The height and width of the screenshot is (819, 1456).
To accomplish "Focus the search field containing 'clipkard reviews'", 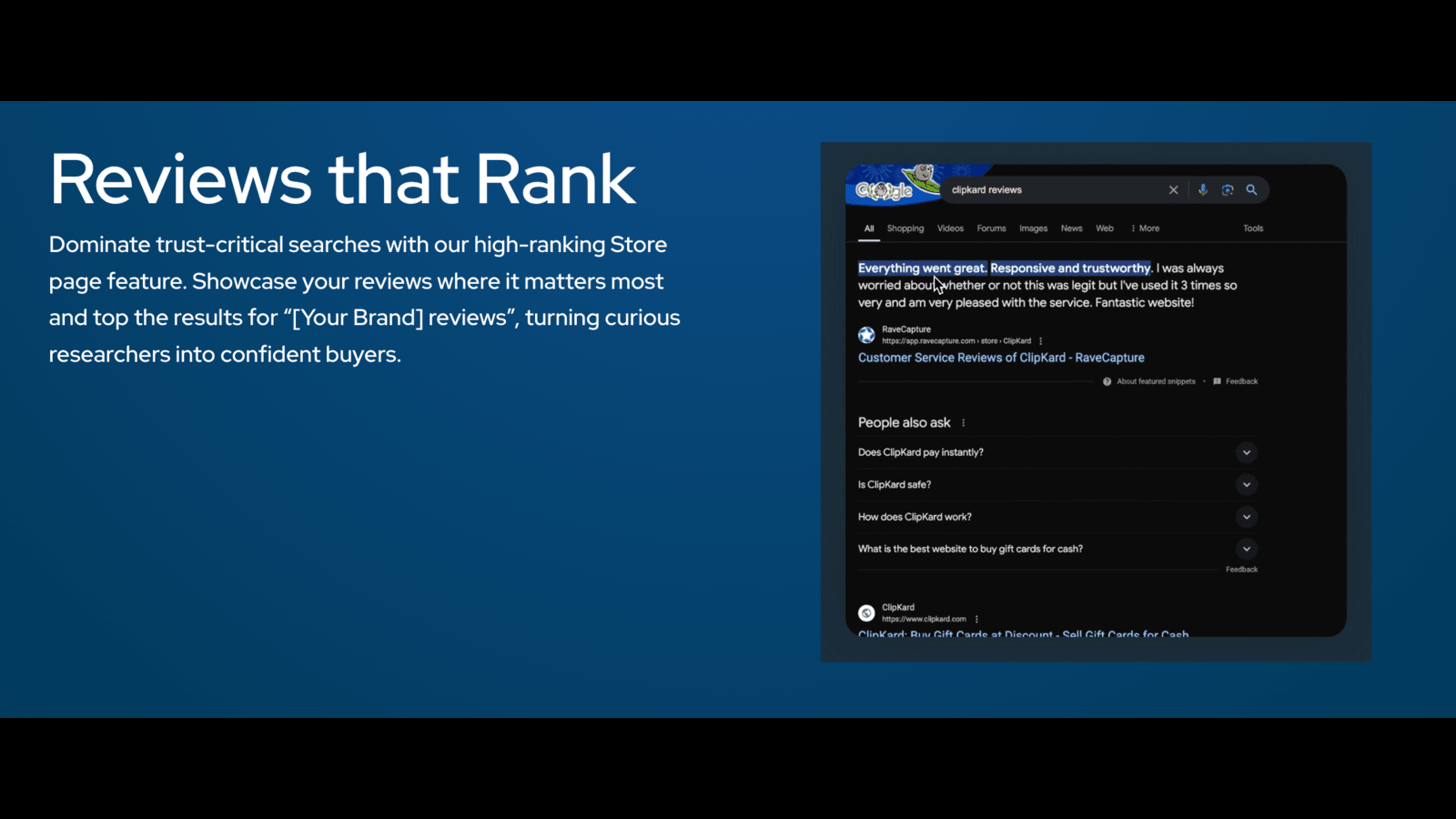I will (1055, 190).
